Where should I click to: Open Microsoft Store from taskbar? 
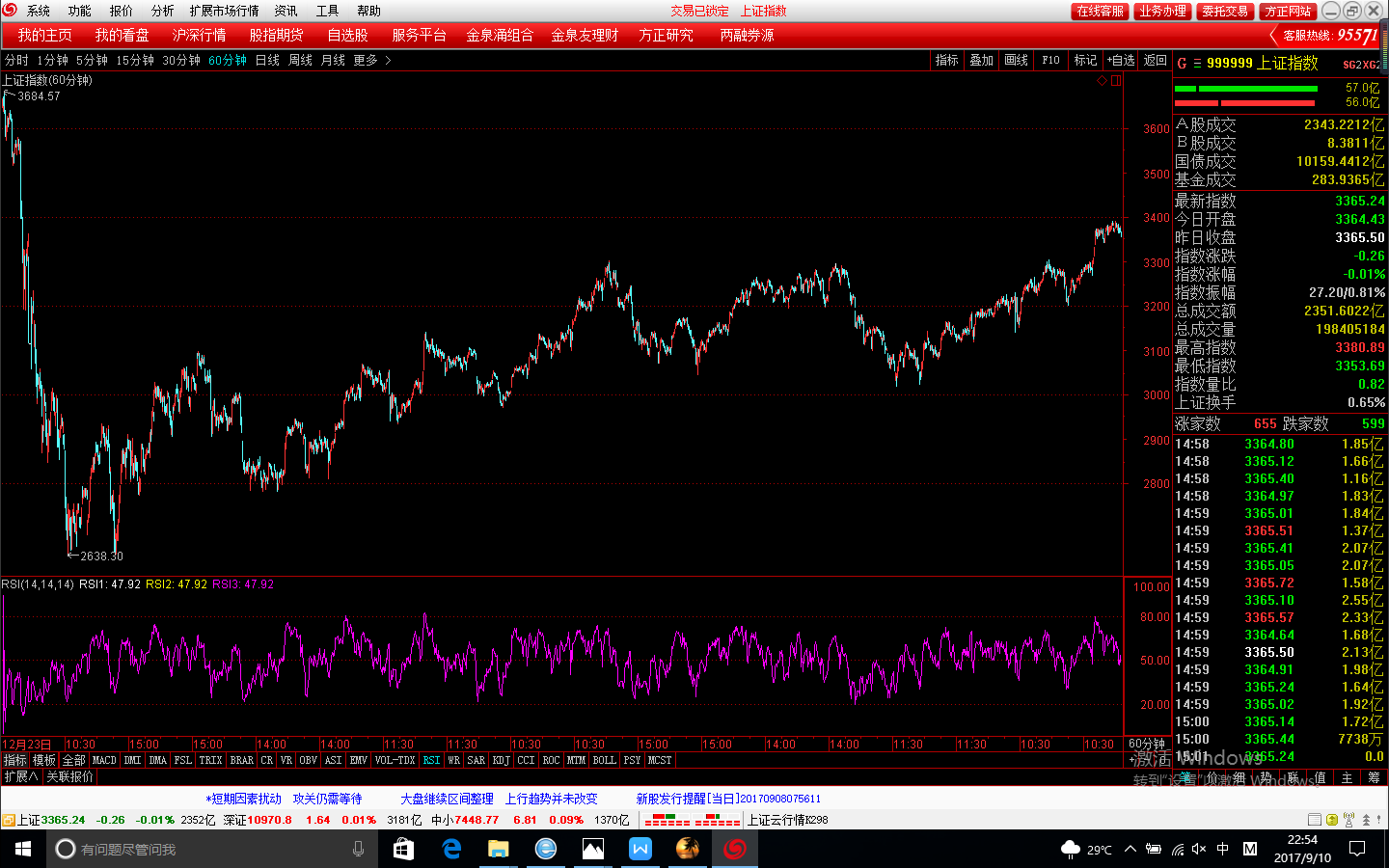[x=403, y=849]
